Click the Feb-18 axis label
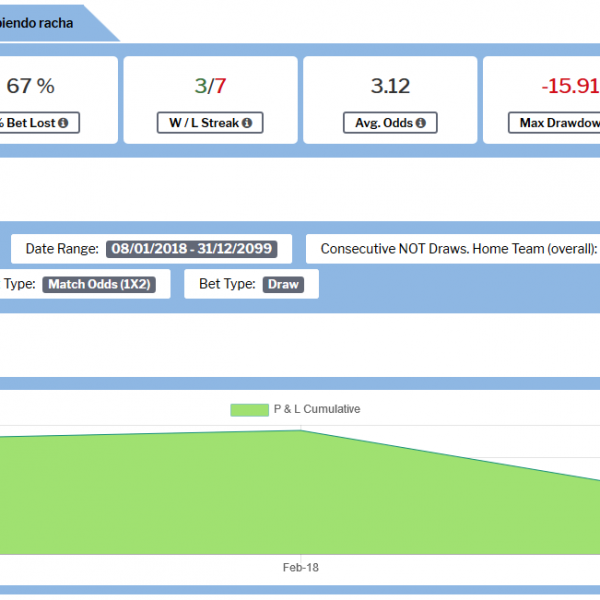 point(300,567)
